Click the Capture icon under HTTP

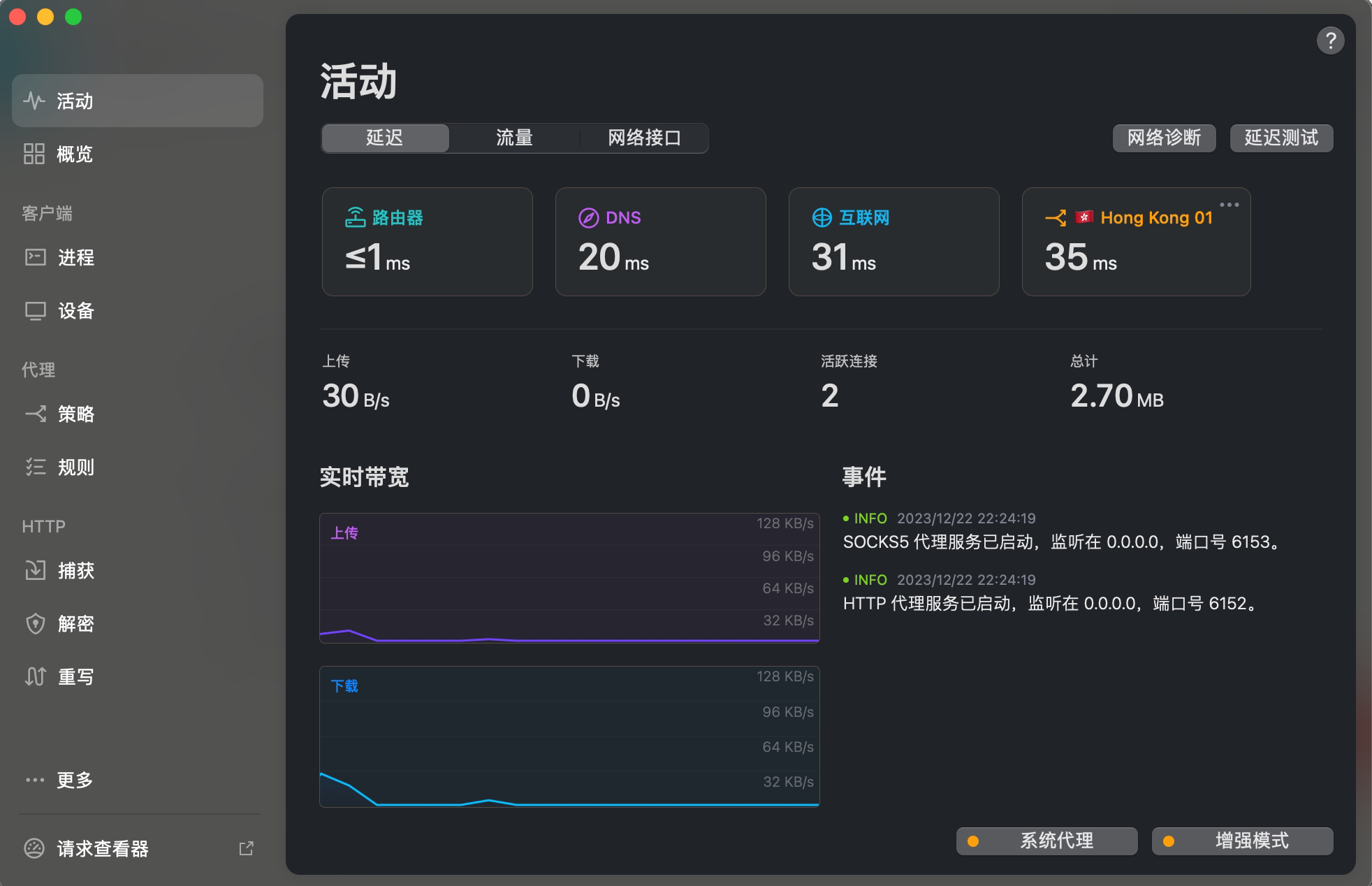coord(35,570)
